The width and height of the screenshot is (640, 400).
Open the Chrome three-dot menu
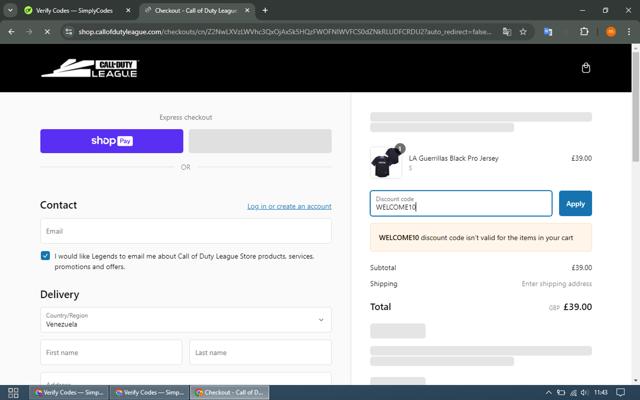coord(629,31)
